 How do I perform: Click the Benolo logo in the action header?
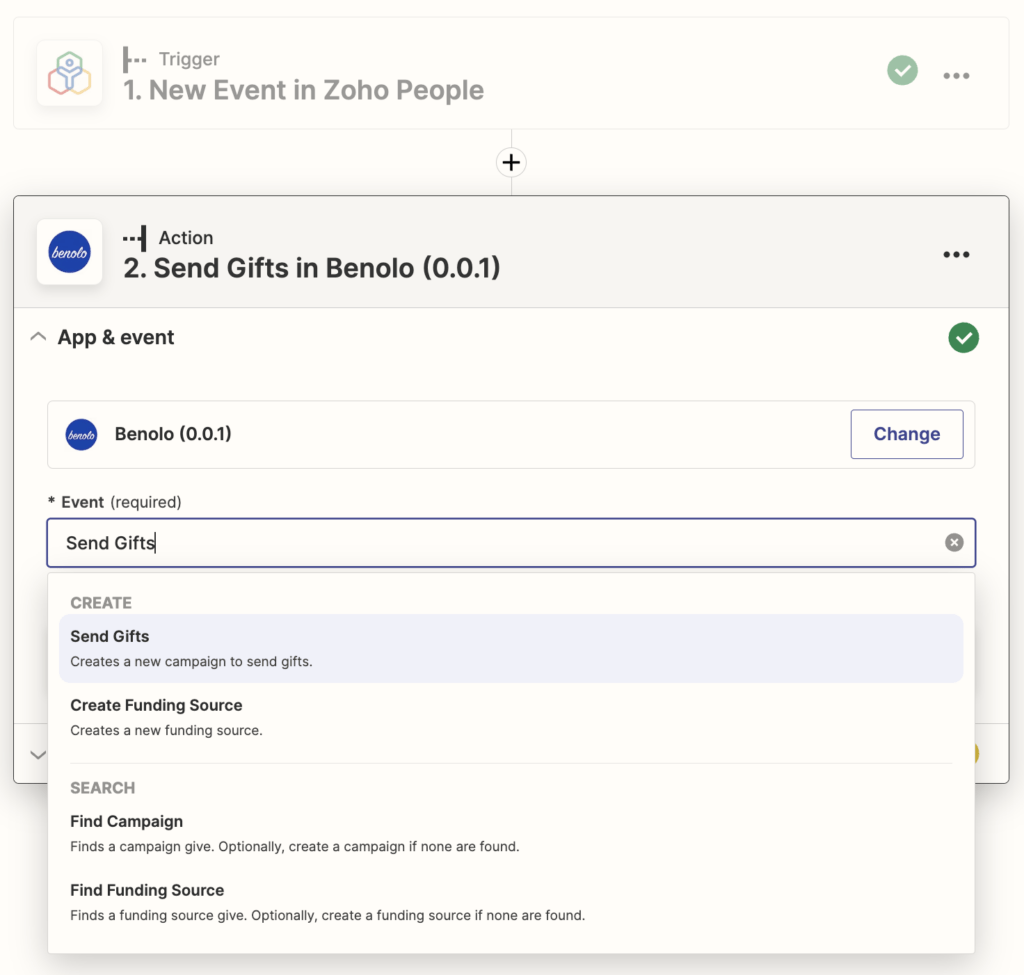click(x=69, y=252)
